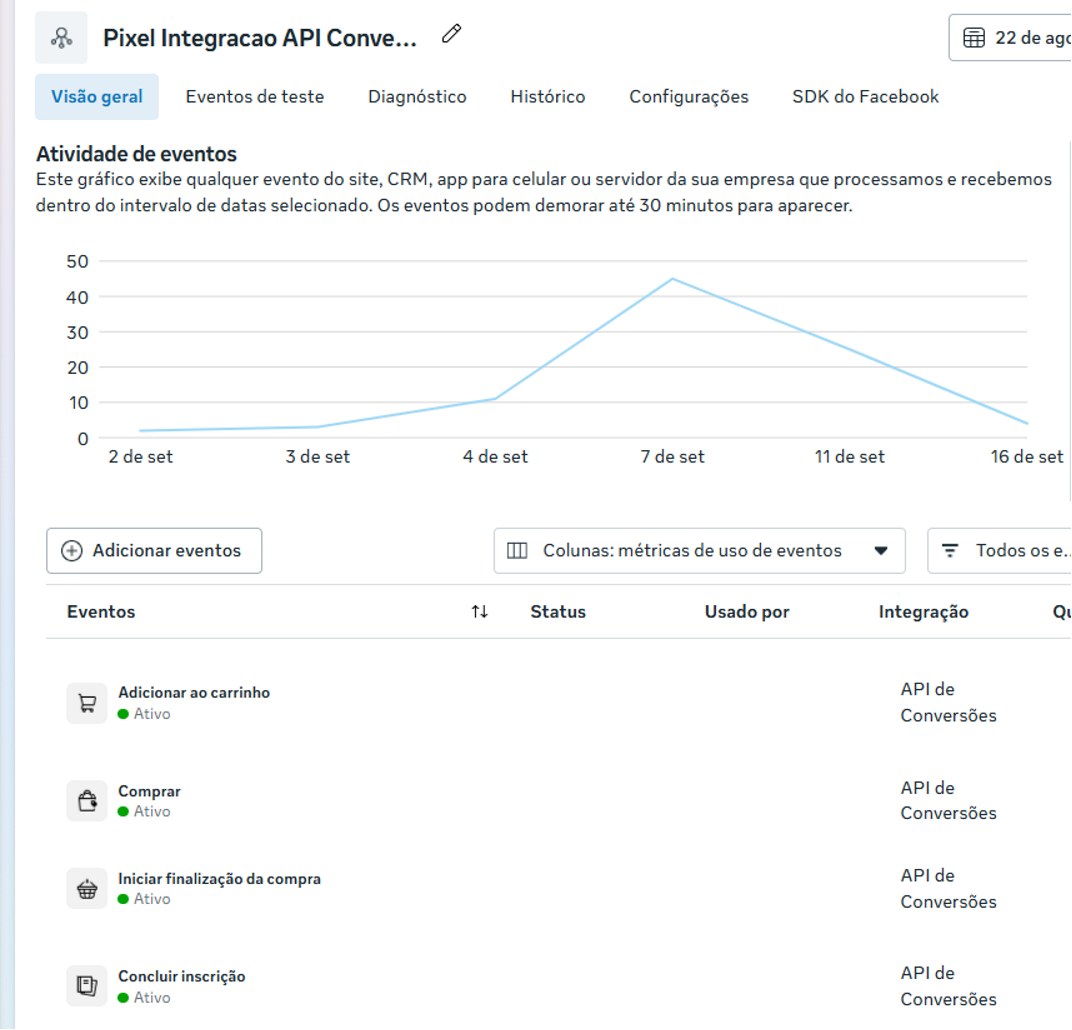The height and width of the screenshot is (1030, 1072).
Task: Open the date range picker starting 22 de ago
Action: (x=1010, y=38)
